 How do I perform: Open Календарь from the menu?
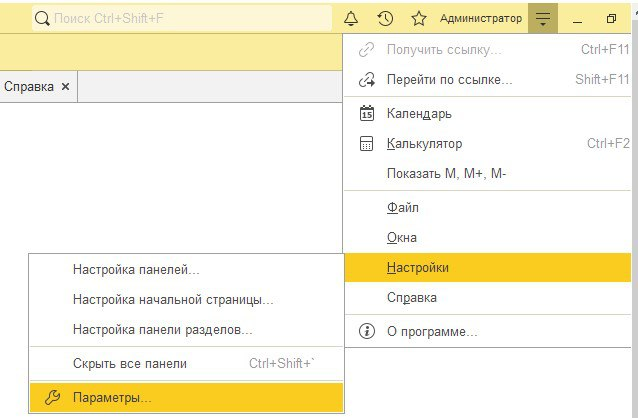487,113
